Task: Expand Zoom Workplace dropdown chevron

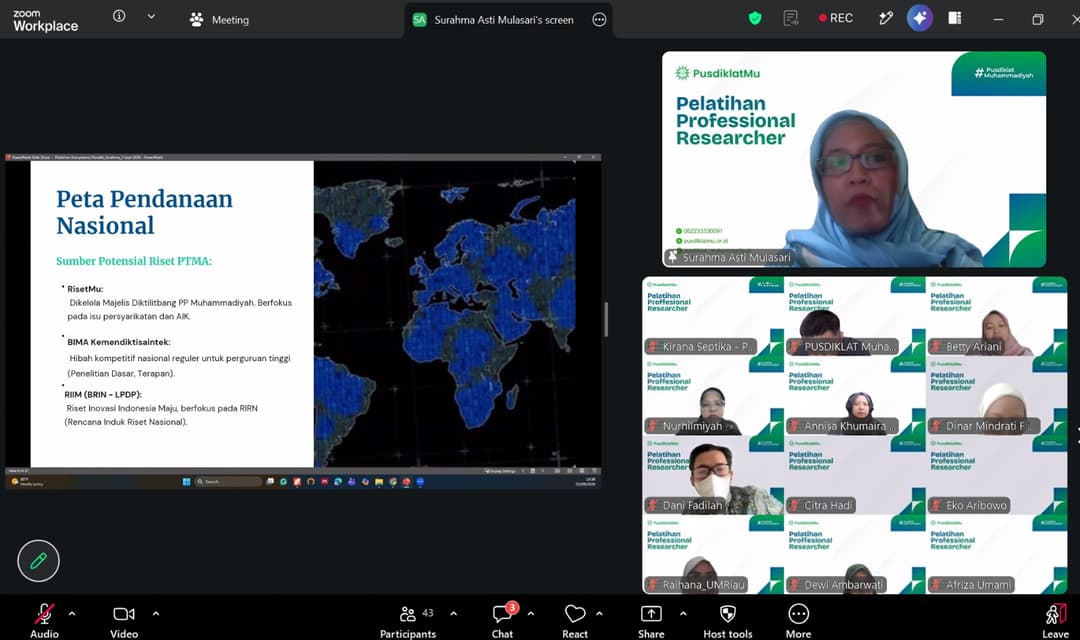Action: point(151,17)
